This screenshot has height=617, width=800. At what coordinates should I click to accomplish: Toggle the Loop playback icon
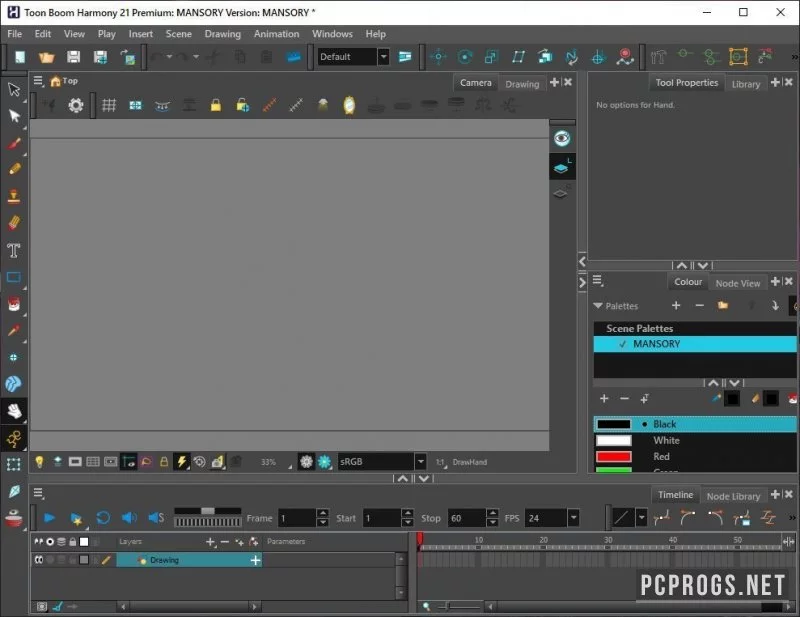(103, 518)
